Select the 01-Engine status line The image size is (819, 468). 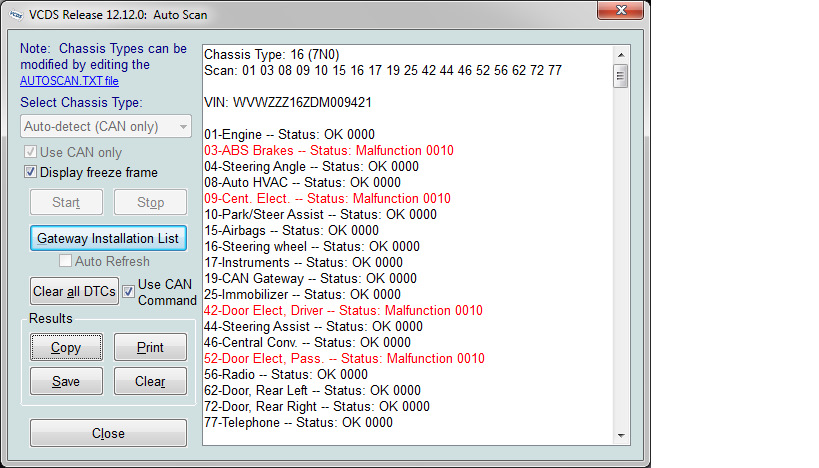coord(289,134)
